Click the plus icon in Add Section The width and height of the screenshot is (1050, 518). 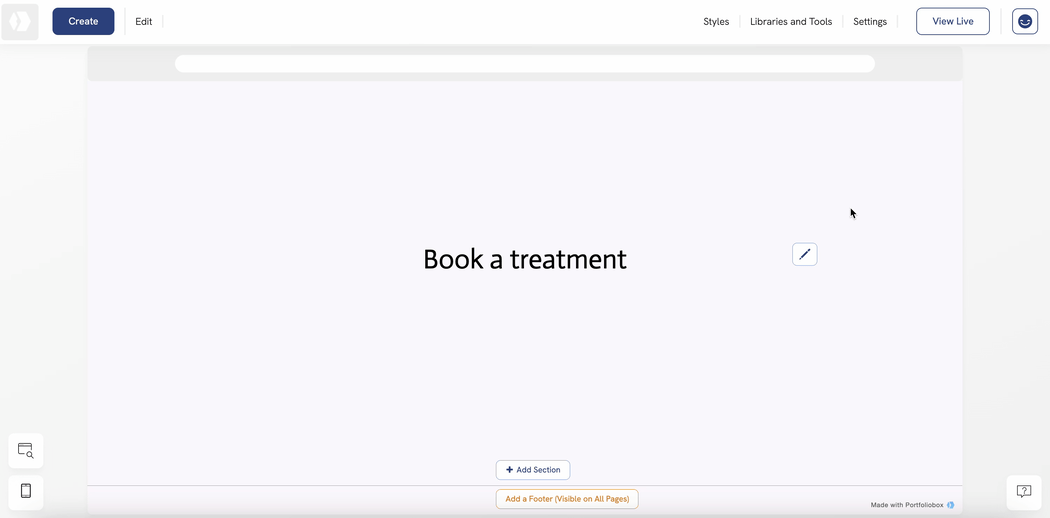tap(509, 470)
